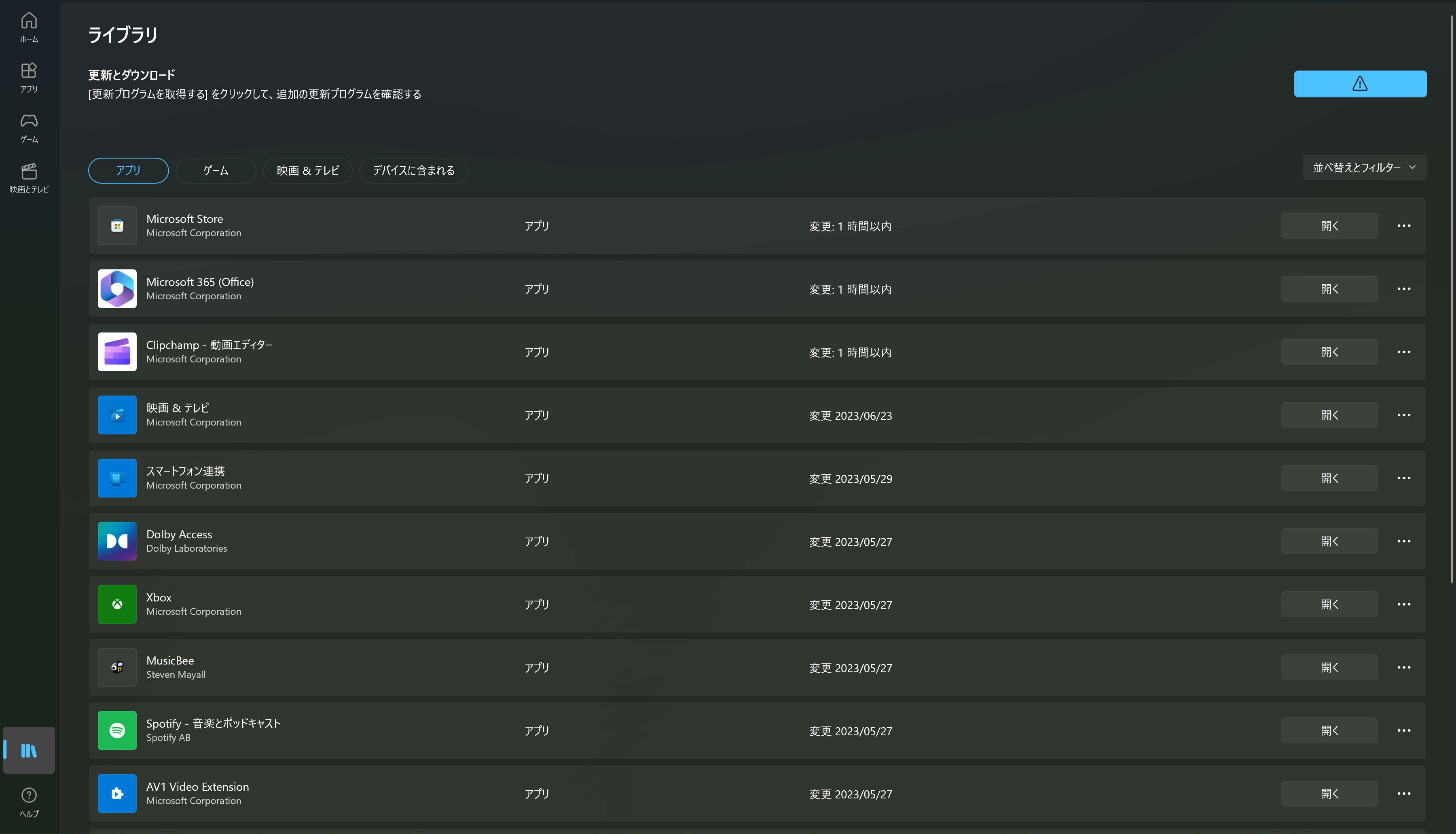Click the Spotify app icon
Screen dimensions: 1456x834
point(117,730)
